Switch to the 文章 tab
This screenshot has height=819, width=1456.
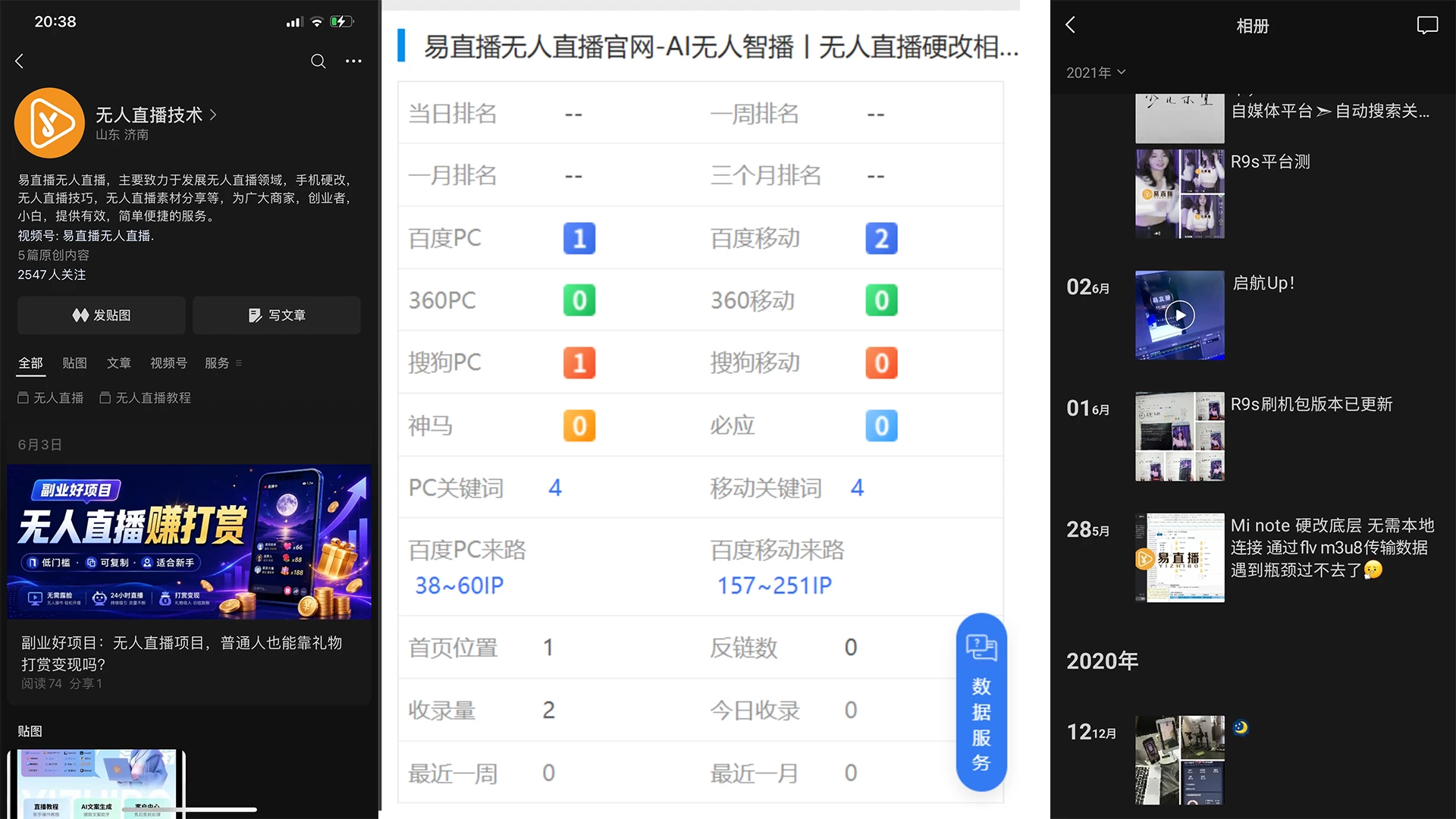point(118,363)
